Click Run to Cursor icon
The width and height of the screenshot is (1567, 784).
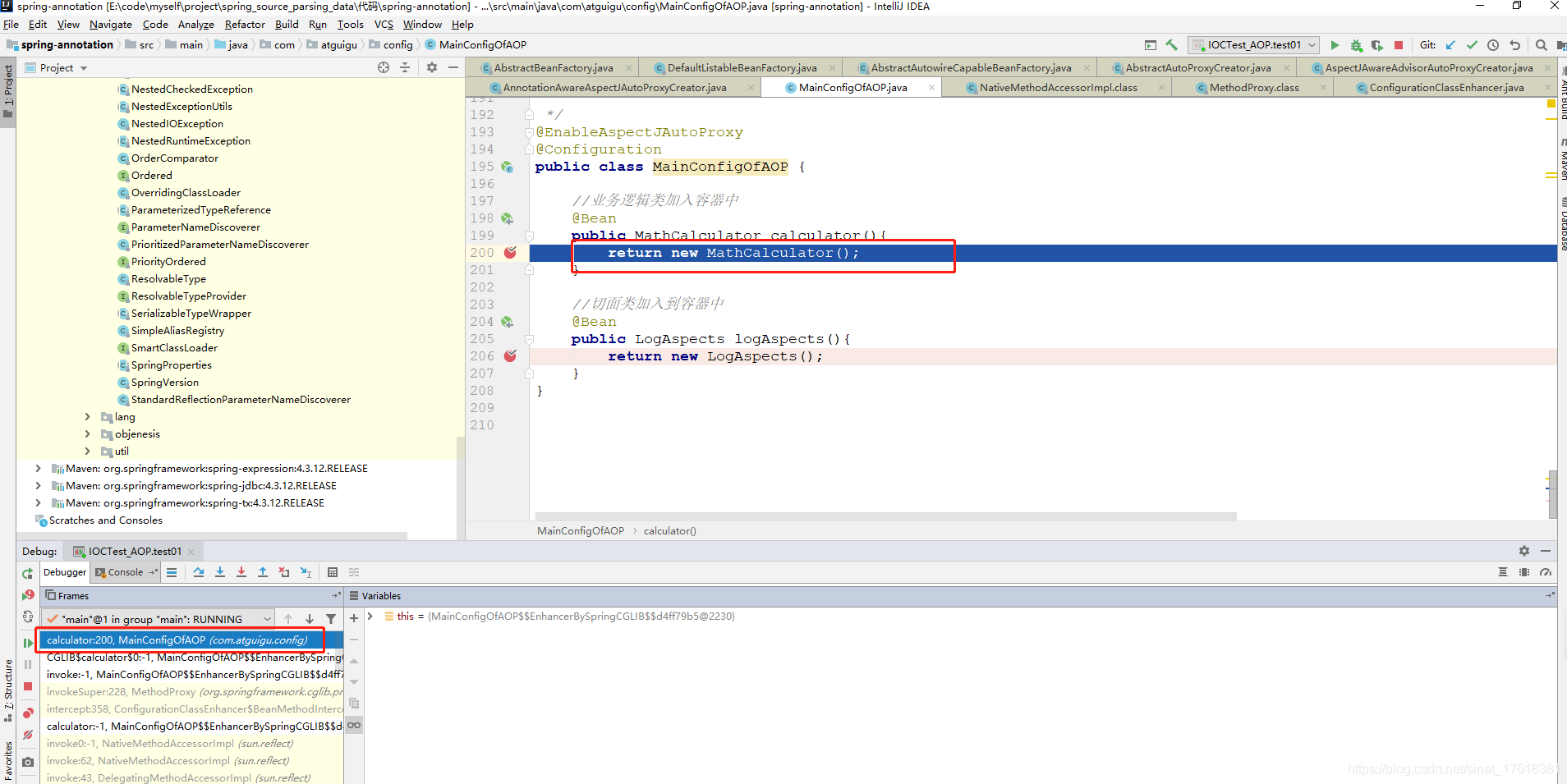point(306,572)
